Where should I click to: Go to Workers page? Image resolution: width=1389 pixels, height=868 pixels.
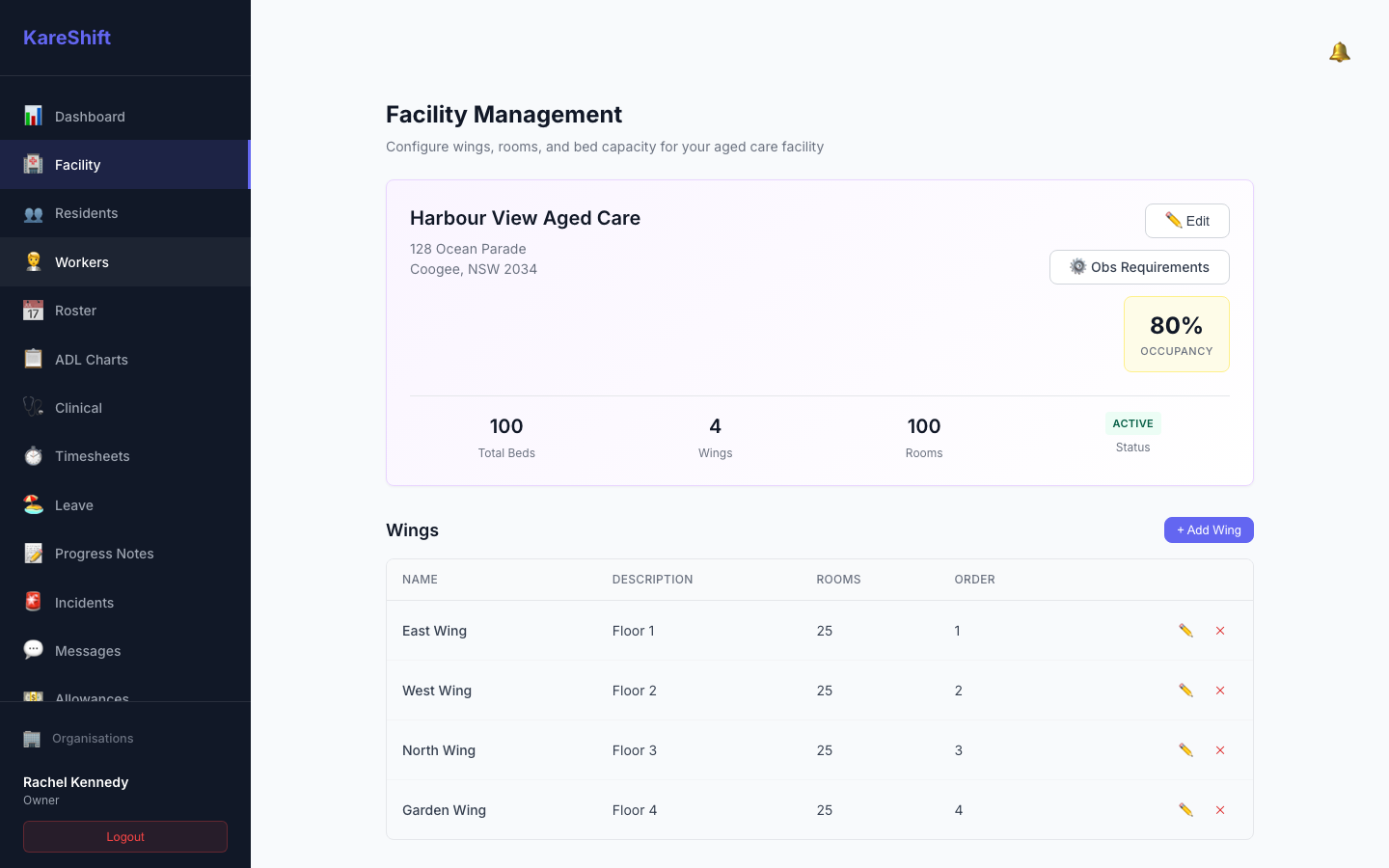(x=125, y=261)
